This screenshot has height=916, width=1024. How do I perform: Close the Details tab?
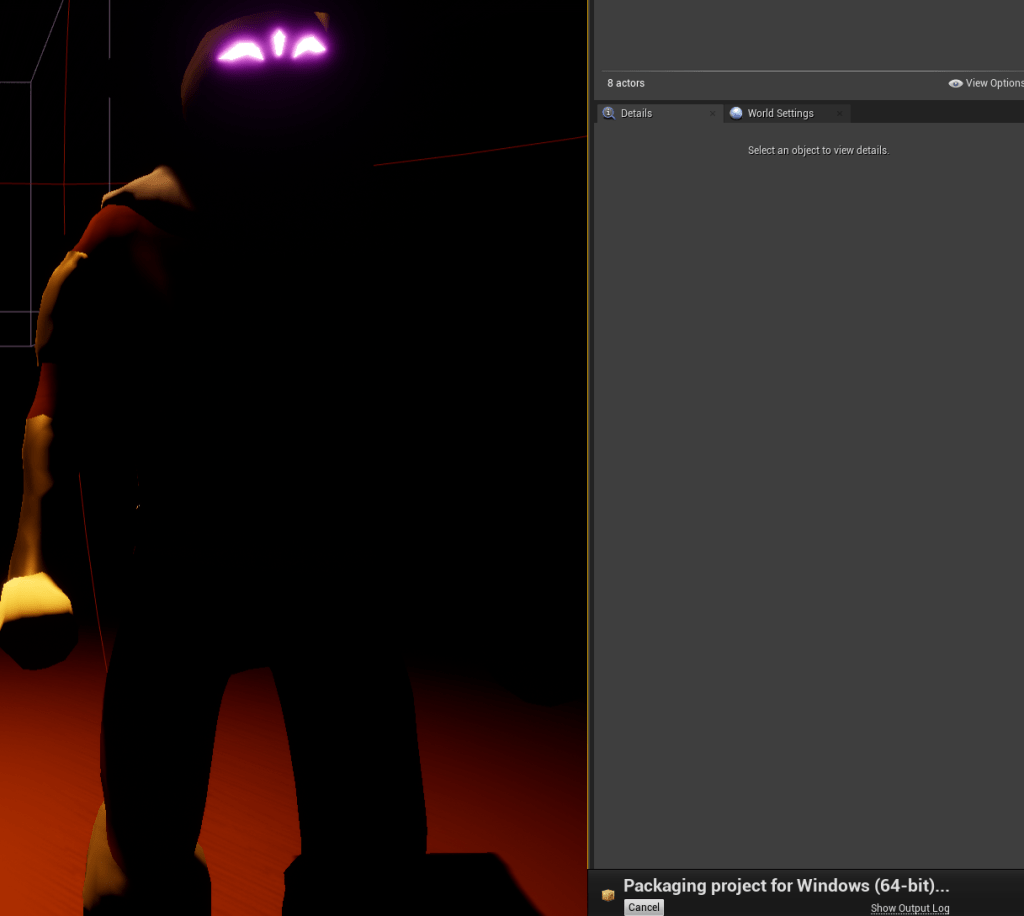coord(712,115)
